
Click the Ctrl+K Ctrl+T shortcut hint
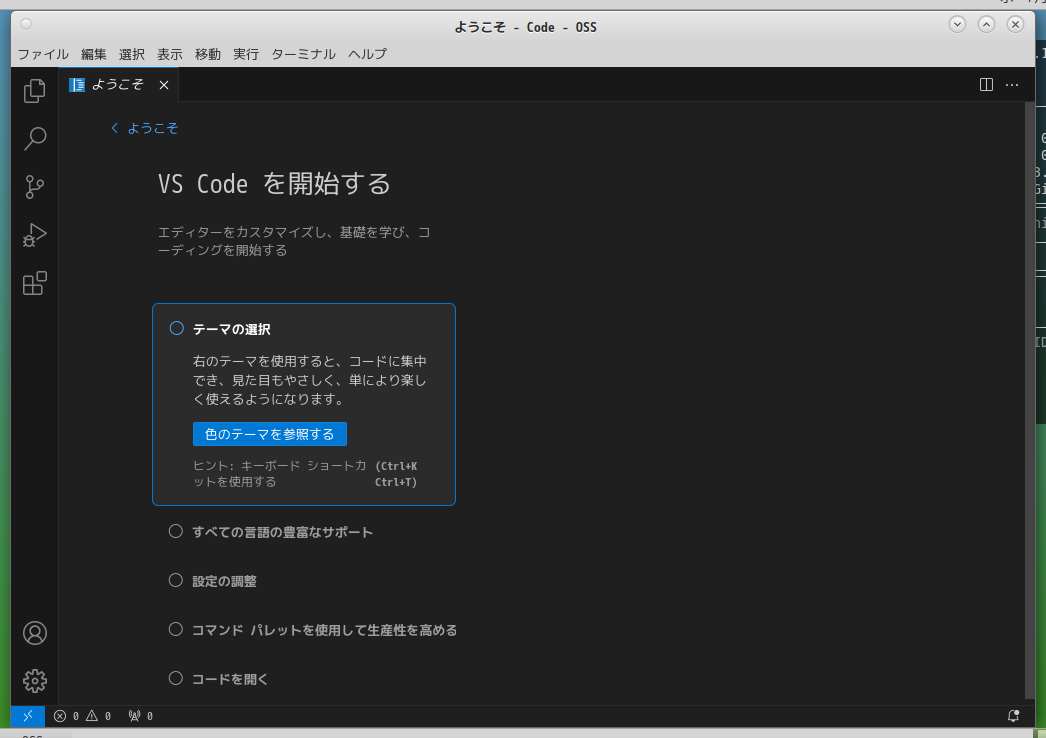(396, 474)
